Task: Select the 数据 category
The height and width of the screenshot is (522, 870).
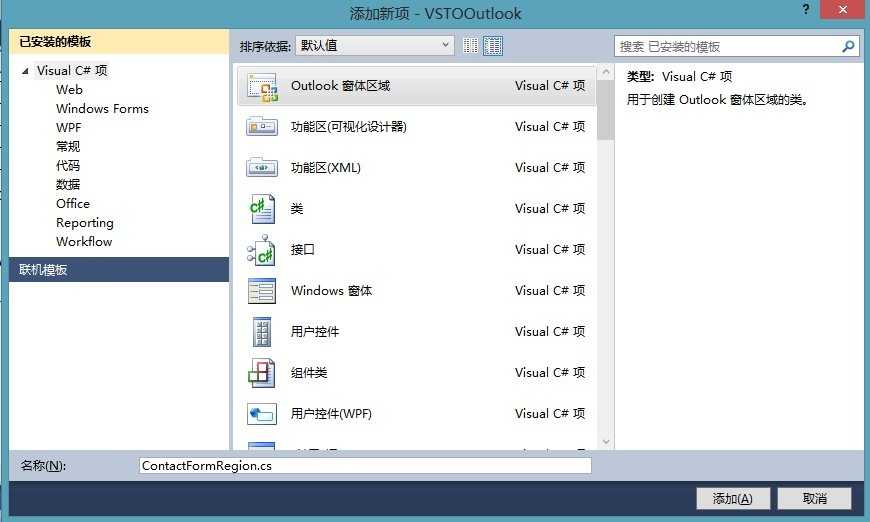Action: 68,184
